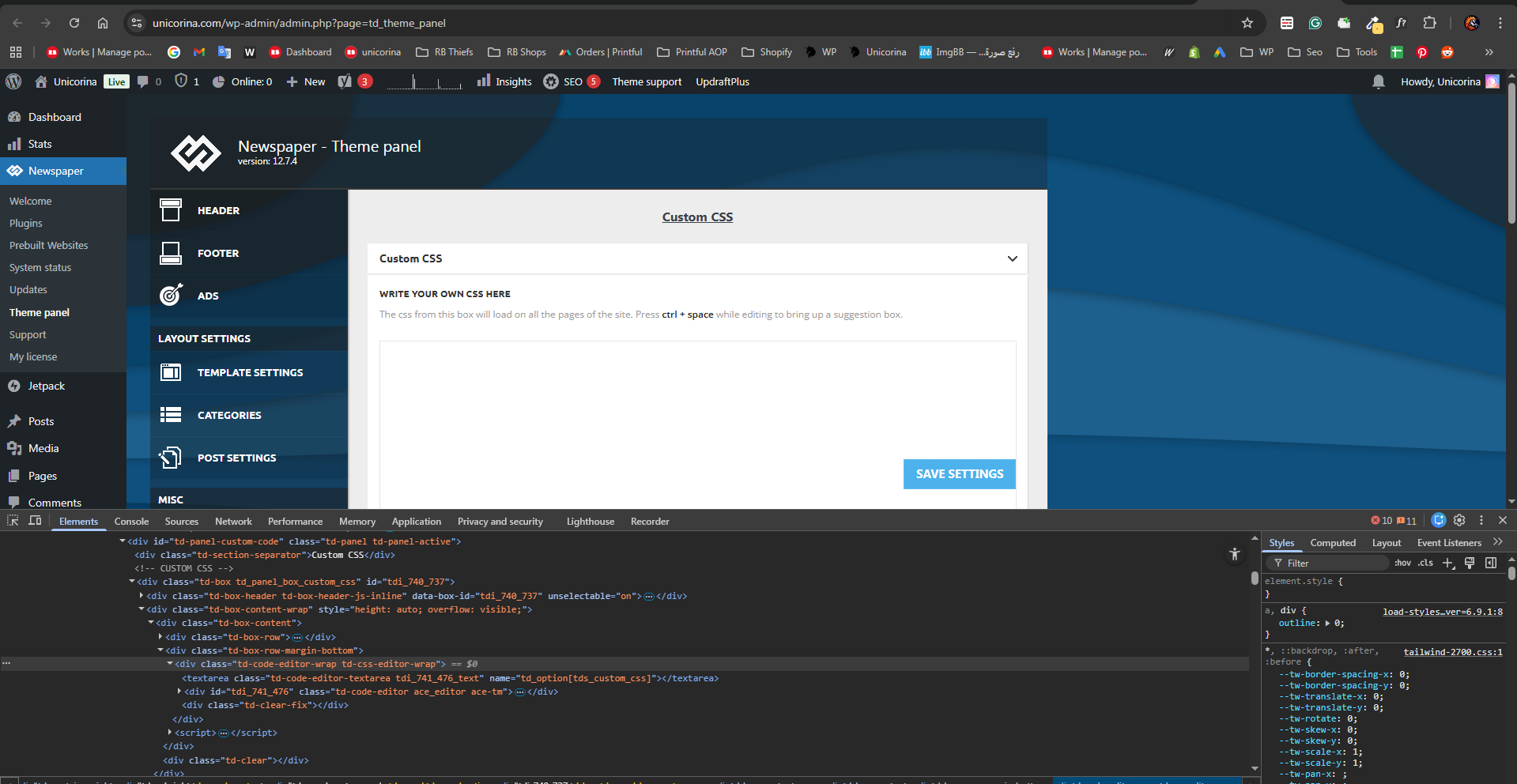
Task: Open the Pinterest bookmark
Action: [x=1422, y=52]
